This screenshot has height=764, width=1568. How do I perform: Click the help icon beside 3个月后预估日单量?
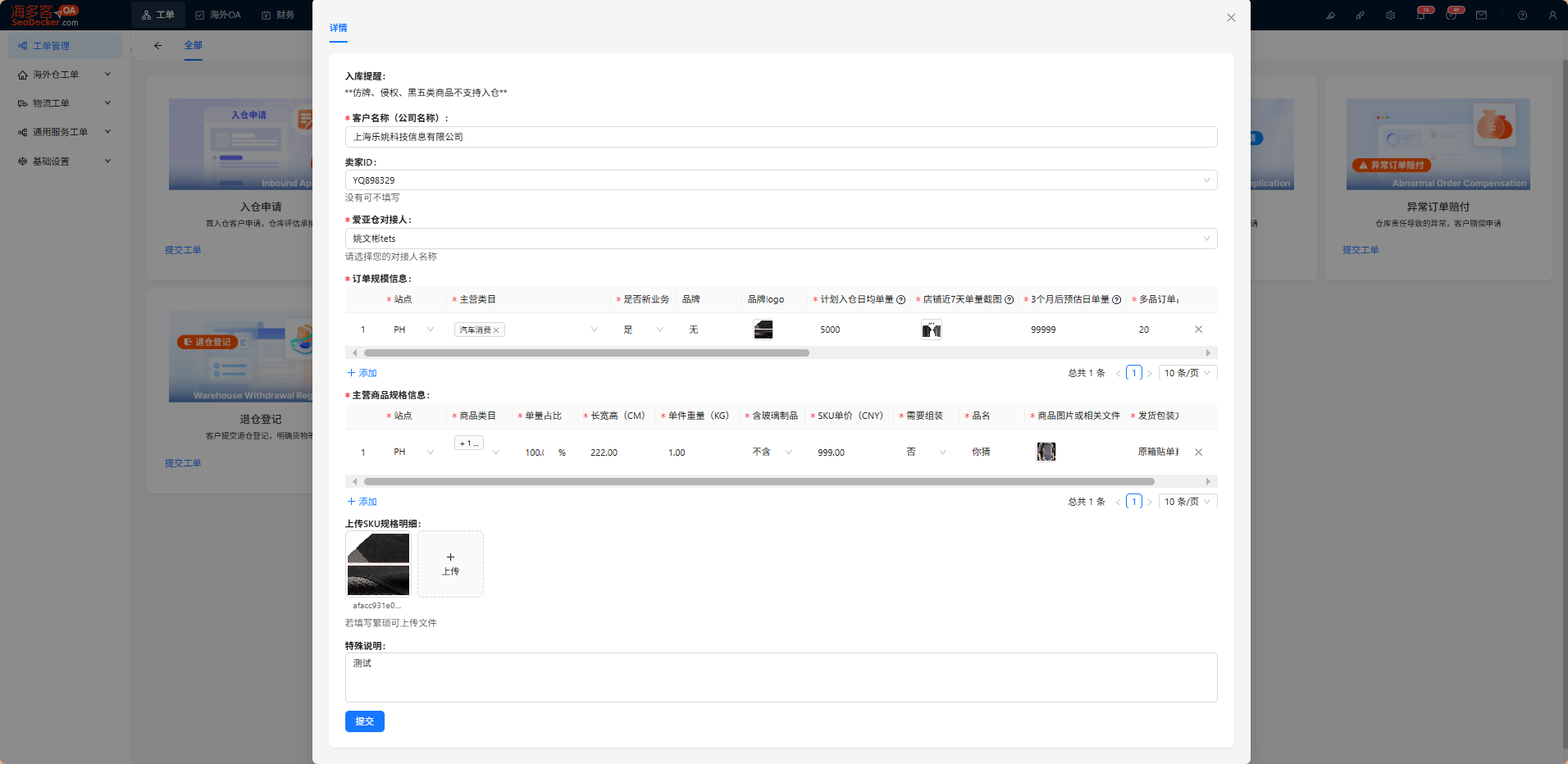point(1116,300)
